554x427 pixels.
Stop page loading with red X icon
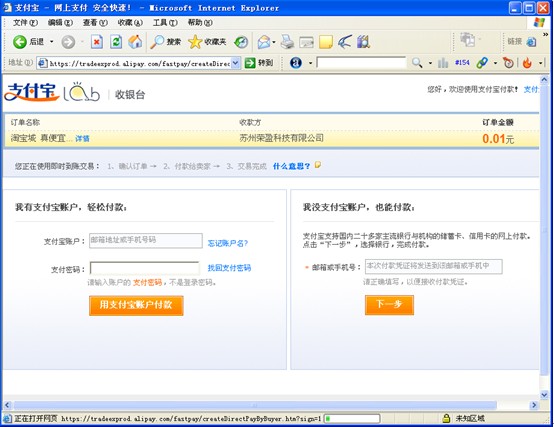tap(97, 42)
